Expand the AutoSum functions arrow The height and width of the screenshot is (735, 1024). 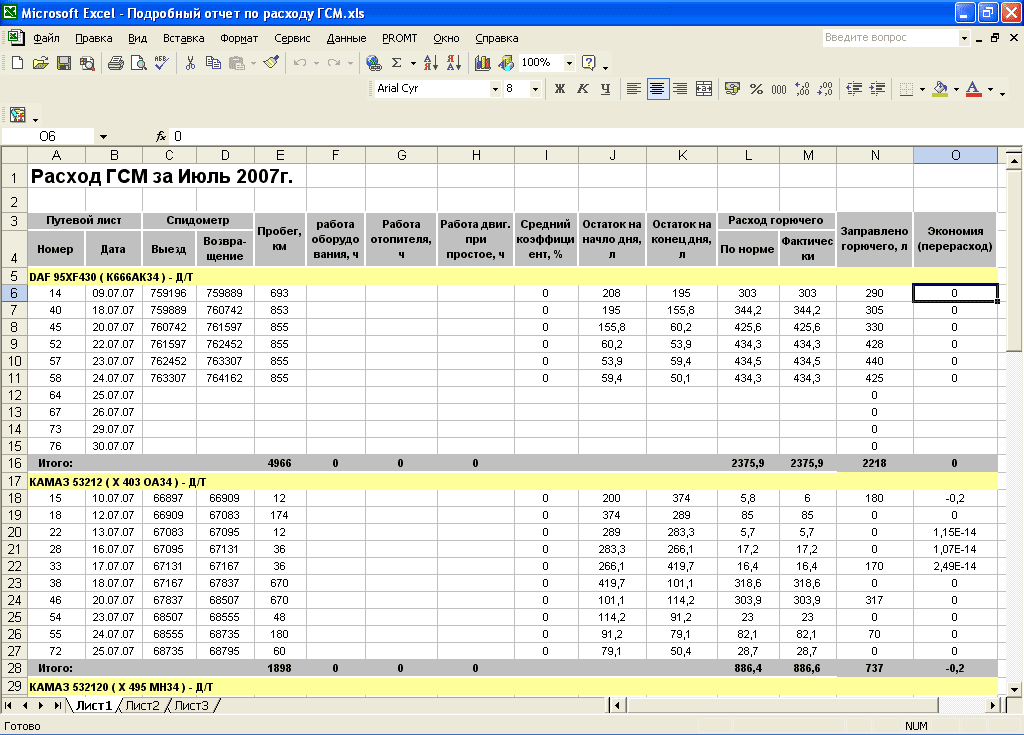click(413, 63)
